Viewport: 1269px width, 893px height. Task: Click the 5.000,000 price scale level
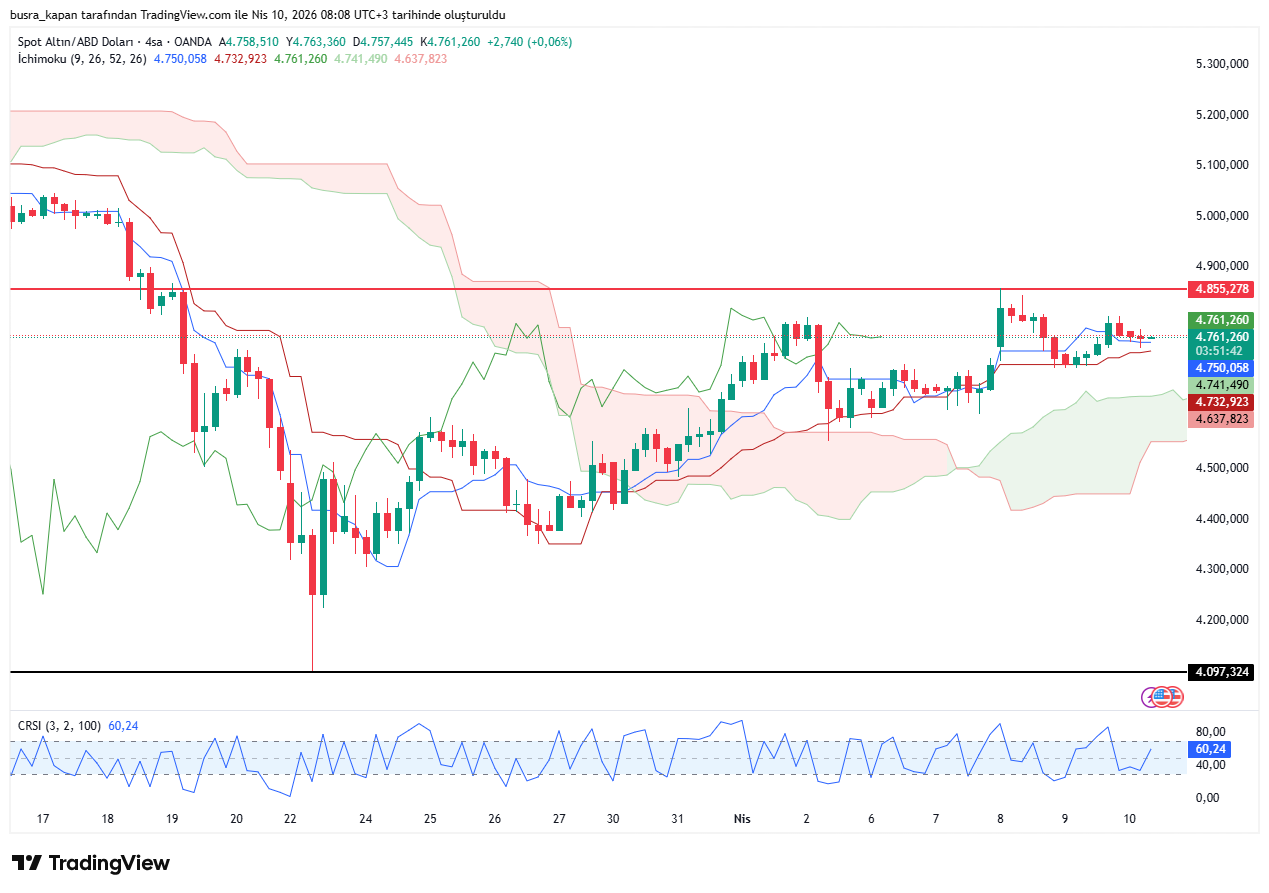1221,215
